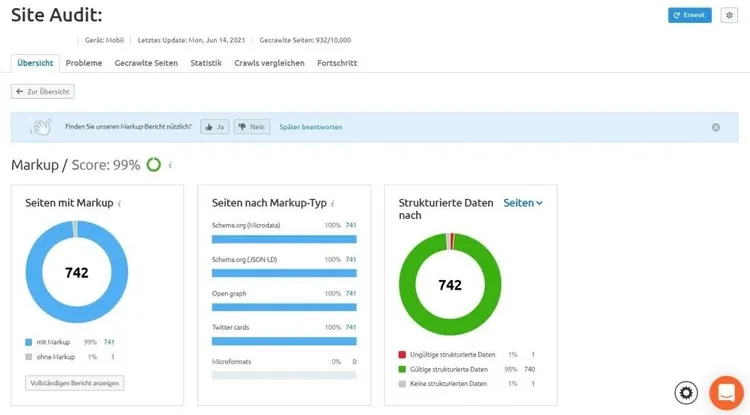The image size is (750, 415).
Task: Click the Zur Übersicht back button
Action: tap(43, 91)
